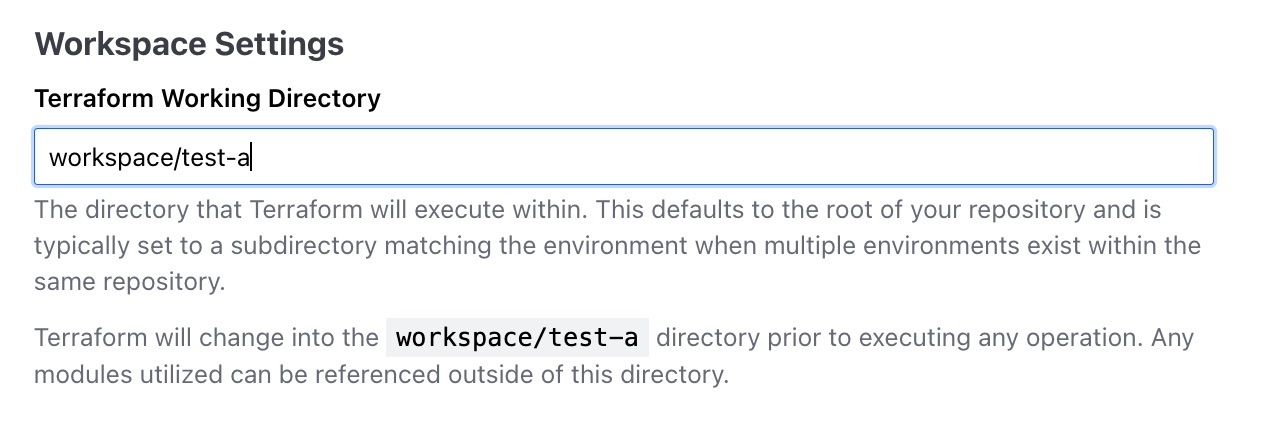Screen dimensions: 1274x424
Task: Click the Terraform Working Directory input field
Action: tap(624, 157)
